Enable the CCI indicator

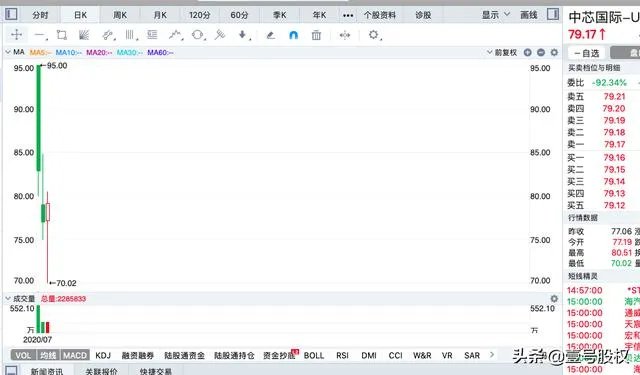pyautogui.click(x=395, y=355)
